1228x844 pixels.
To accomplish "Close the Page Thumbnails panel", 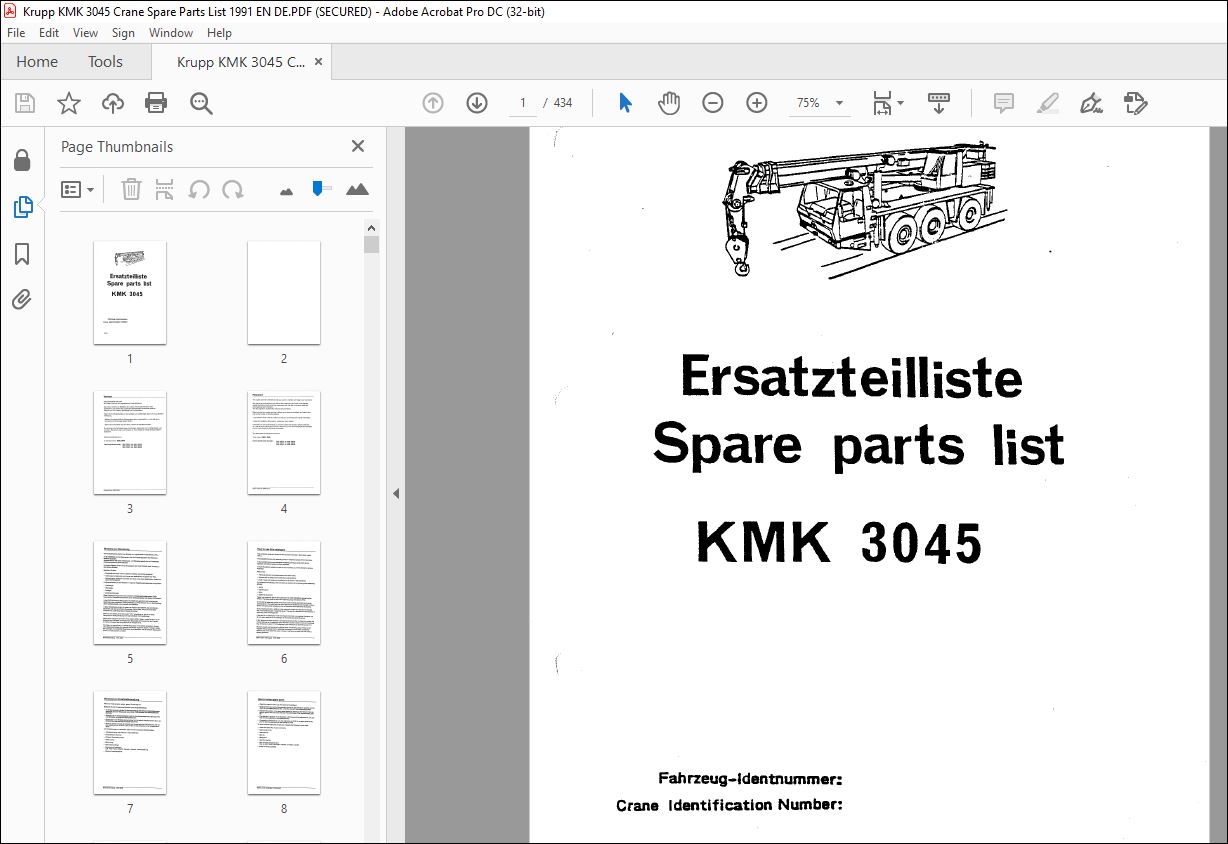I will tap(358, 146).
